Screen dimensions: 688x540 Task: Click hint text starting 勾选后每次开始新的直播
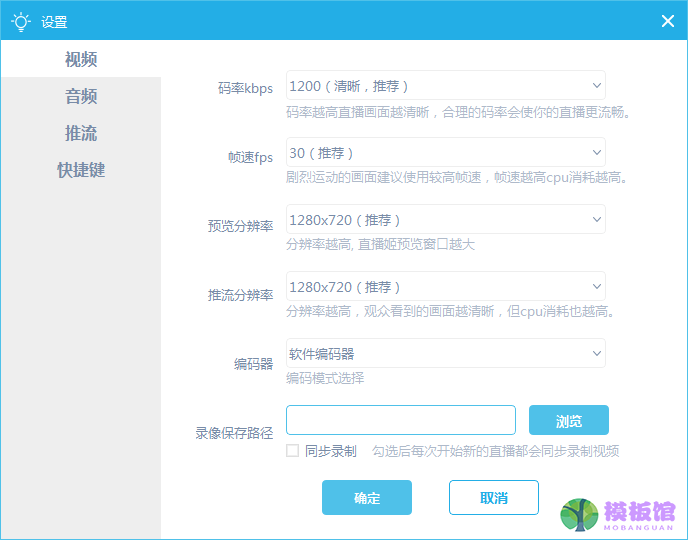click(496, 451)
